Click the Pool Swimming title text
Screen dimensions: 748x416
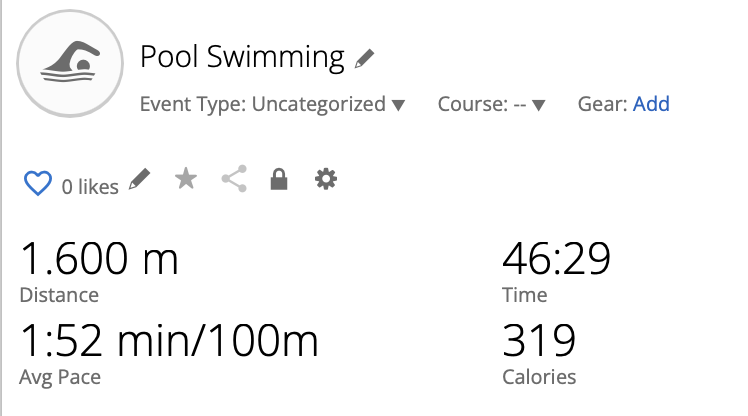coord(242,57)
